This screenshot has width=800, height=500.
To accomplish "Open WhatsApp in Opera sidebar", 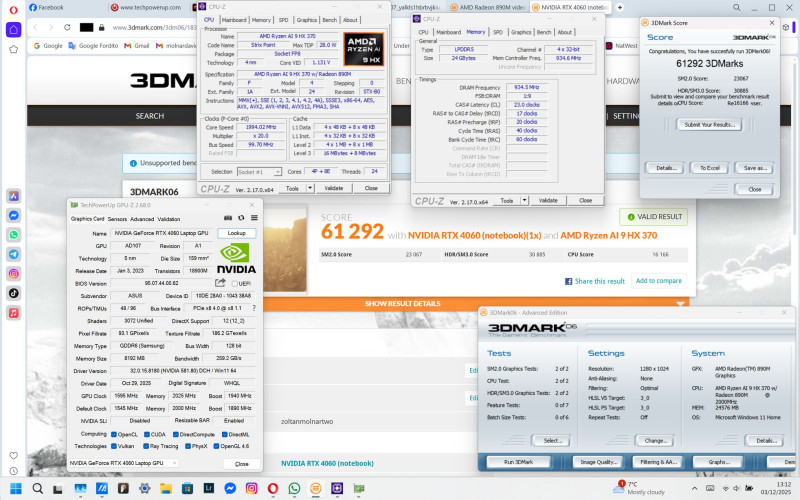I will [14, 235].
